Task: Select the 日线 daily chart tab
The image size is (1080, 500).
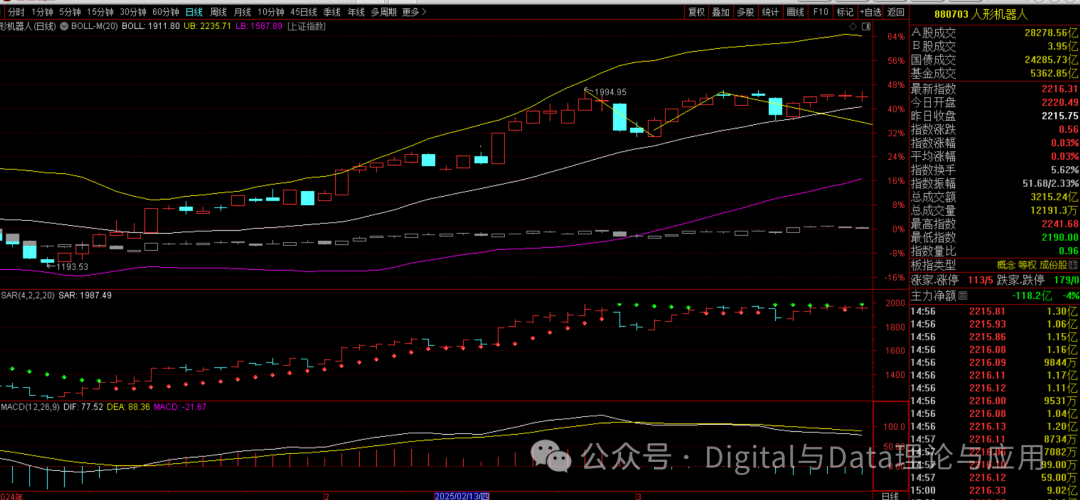Action: [x=194, y=12]
